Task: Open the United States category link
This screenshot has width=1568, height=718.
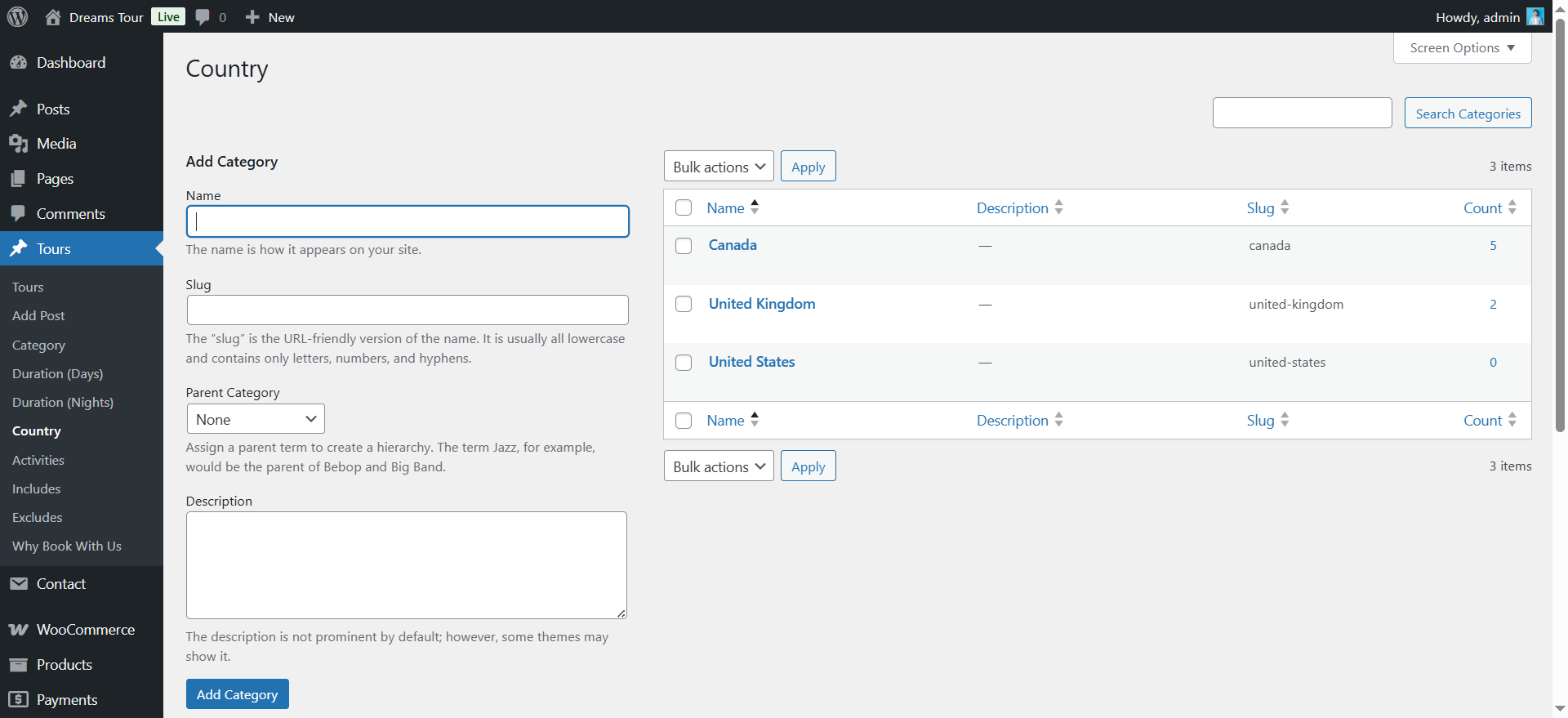Action: 751,362
